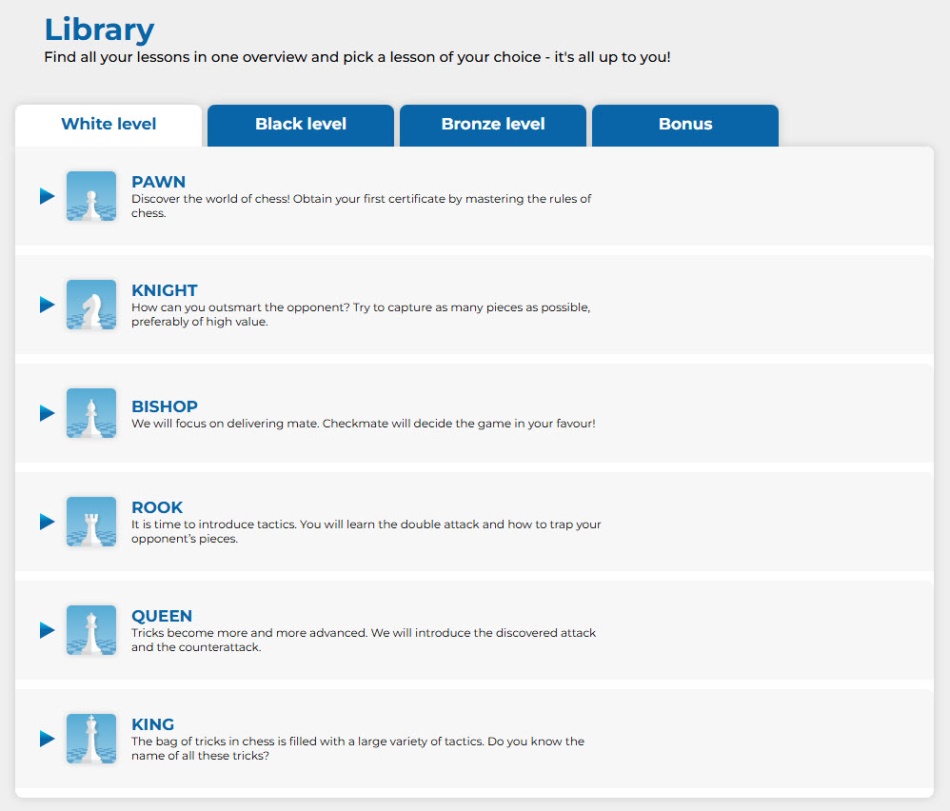Expand the Knight lesson arrow

(47, 304)
